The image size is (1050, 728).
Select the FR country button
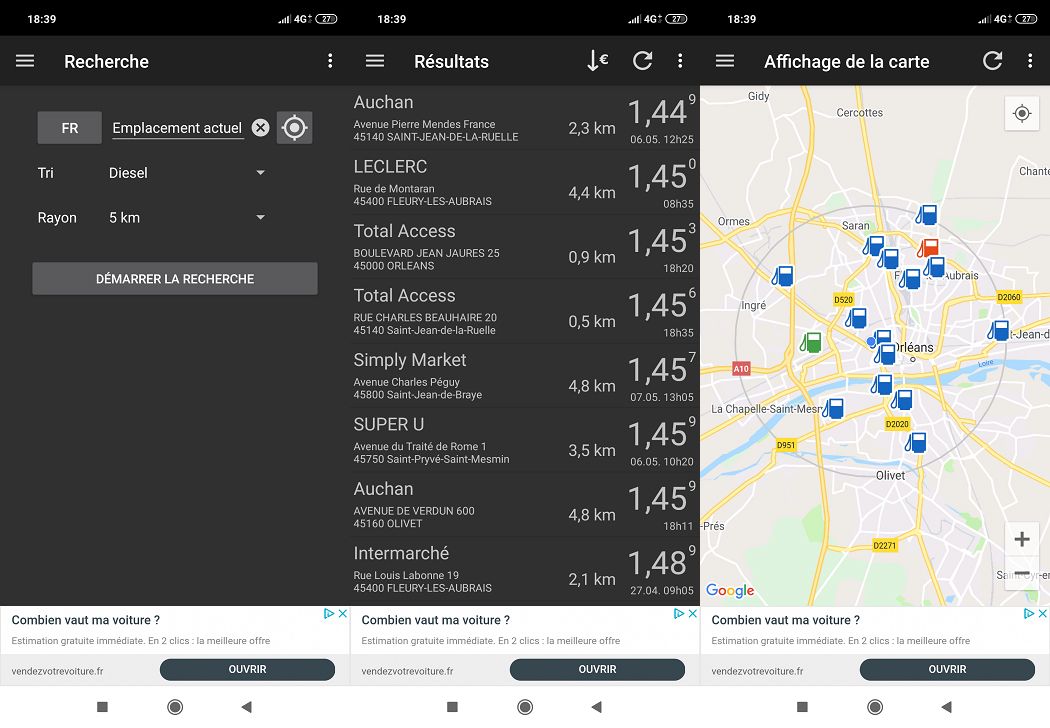point(70,128)
